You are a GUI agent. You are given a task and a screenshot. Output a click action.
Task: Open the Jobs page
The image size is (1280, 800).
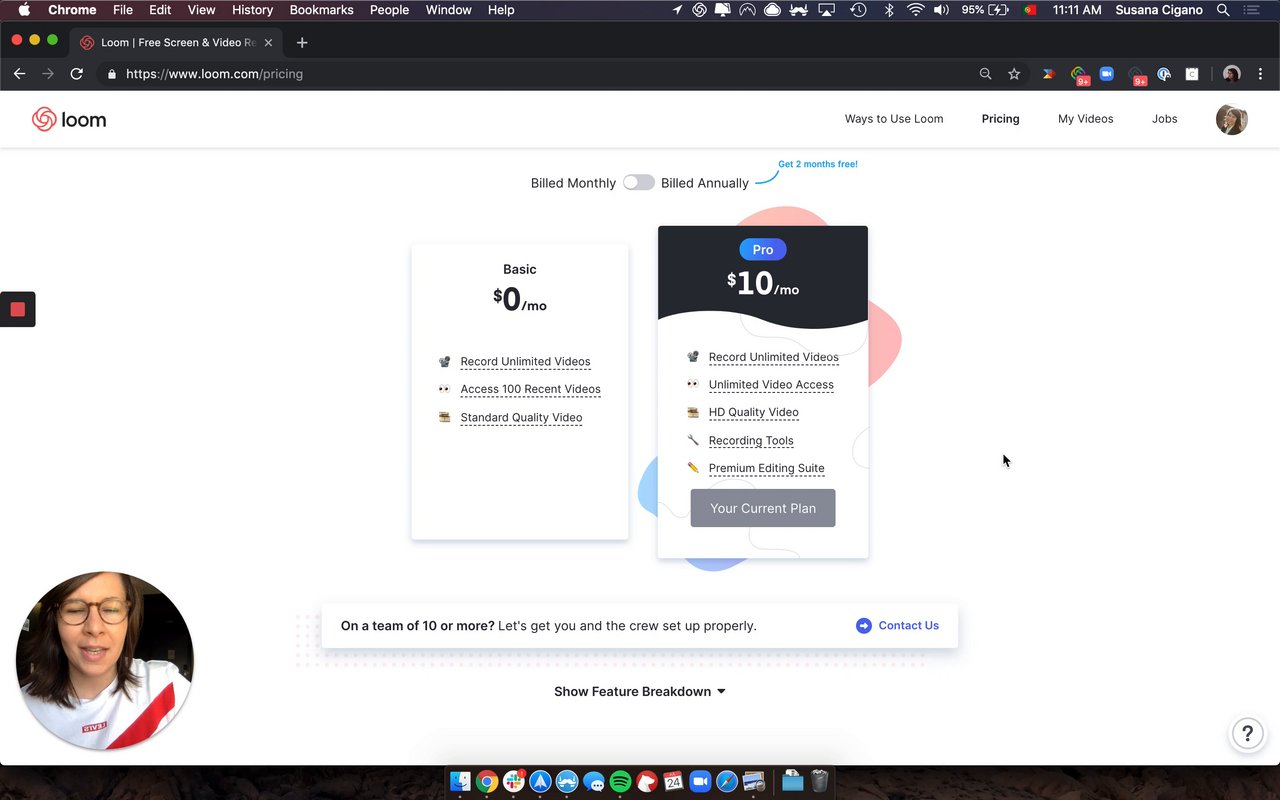click(1164, 119)
